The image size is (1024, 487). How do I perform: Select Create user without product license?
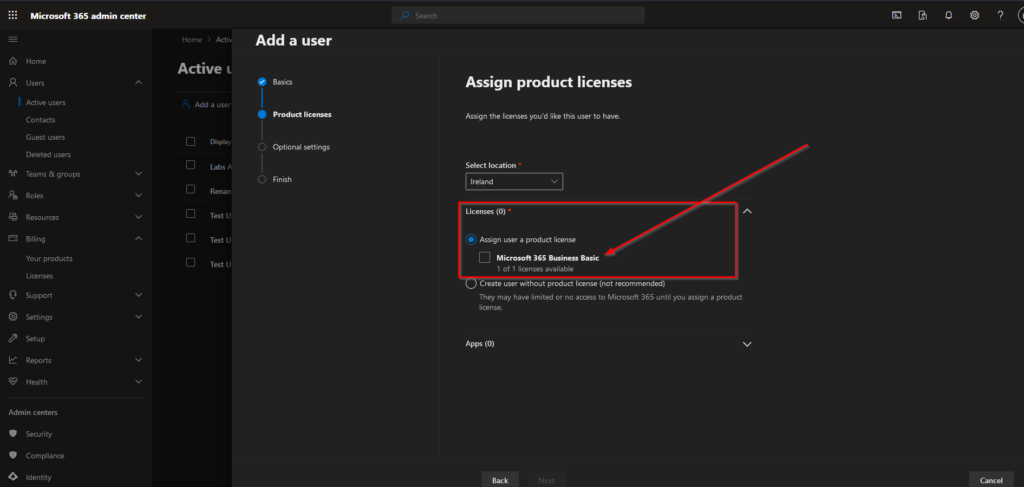point(471,284)
